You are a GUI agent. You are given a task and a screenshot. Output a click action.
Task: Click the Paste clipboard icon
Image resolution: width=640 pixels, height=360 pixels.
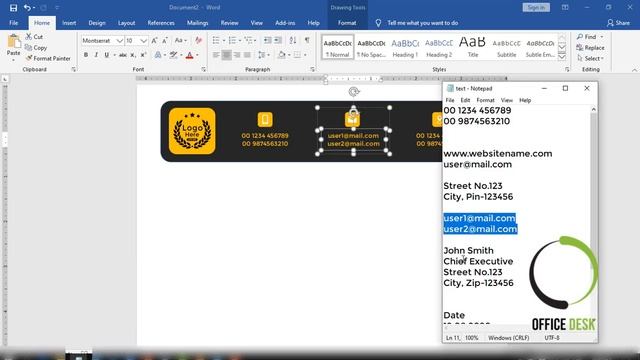[13, 41]
